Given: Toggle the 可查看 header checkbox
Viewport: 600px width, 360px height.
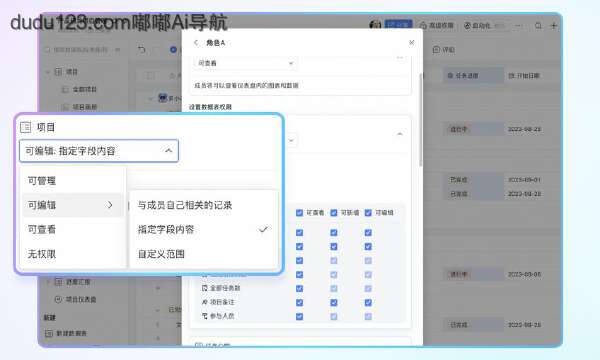Looking at the screenshot, I should (x=299, y=213).
